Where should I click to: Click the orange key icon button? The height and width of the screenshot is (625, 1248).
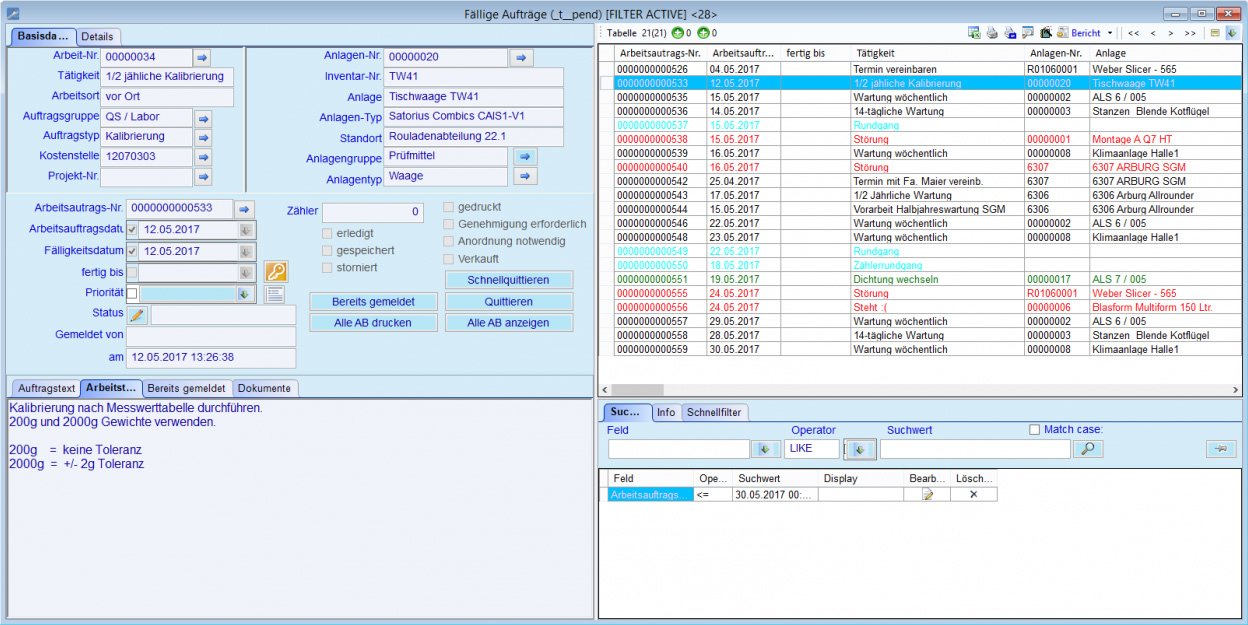(275, 272)
